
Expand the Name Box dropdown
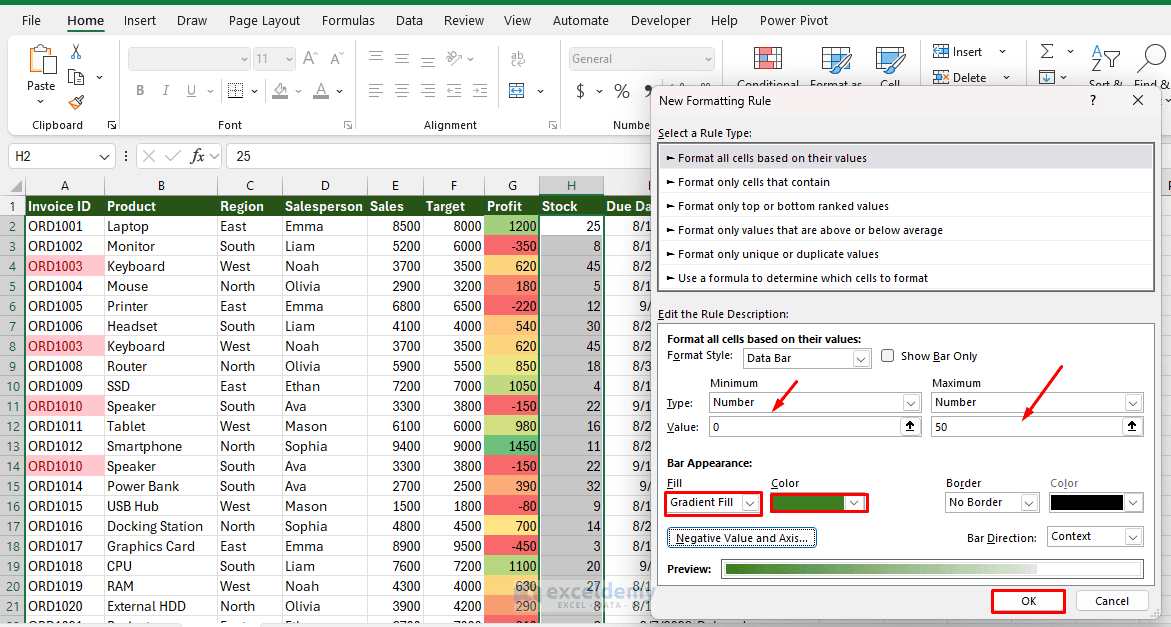point(104,156)
